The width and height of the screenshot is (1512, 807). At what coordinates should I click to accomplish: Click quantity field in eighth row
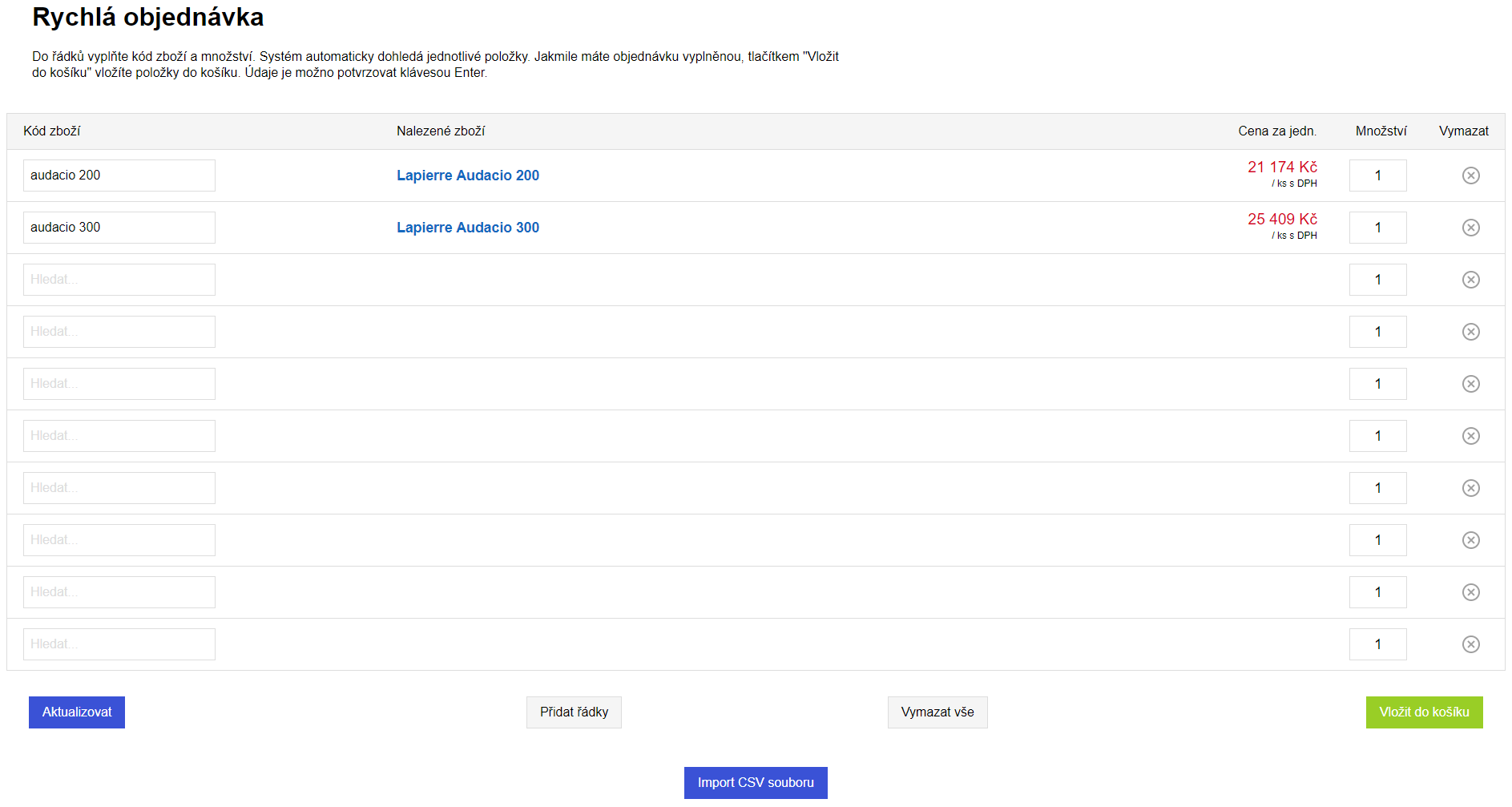click(1378, 540)
